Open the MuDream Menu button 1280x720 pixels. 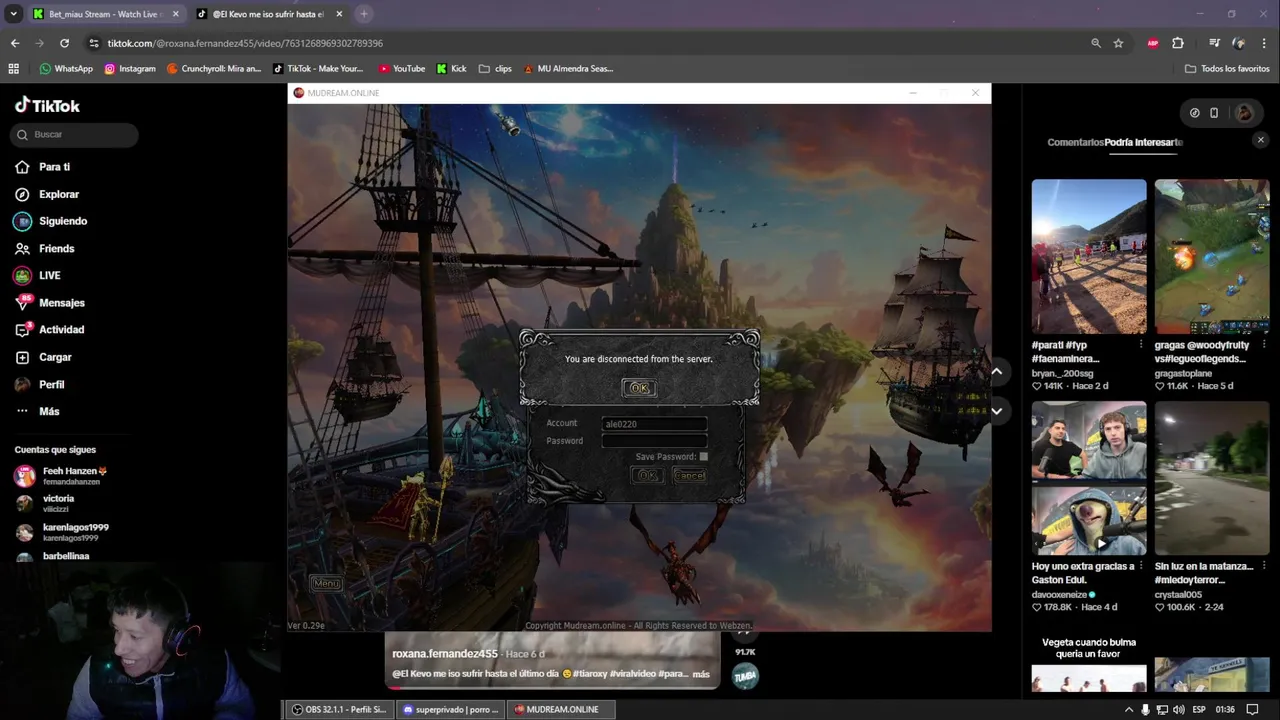326,583
